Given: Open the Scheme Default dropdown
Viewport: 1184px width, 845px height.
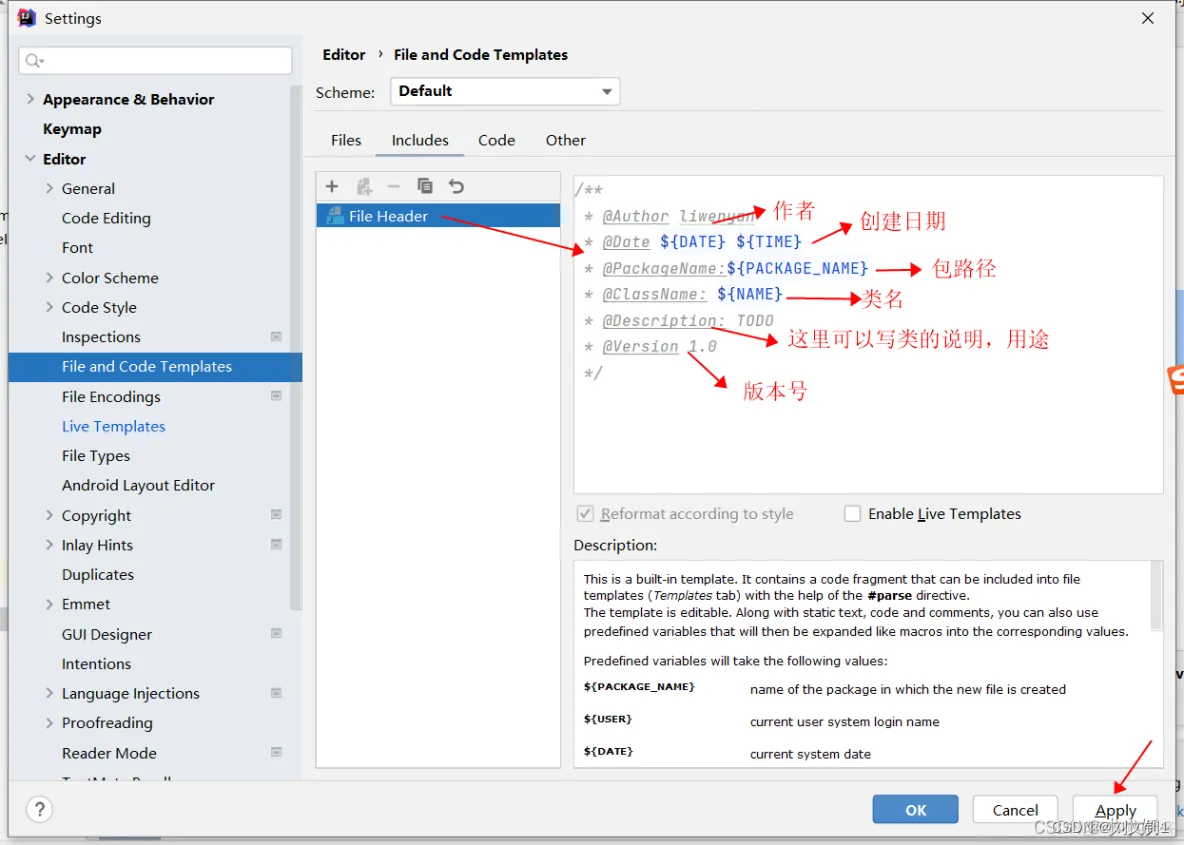Looking at the screenshot, I should [x=505, y=91].
